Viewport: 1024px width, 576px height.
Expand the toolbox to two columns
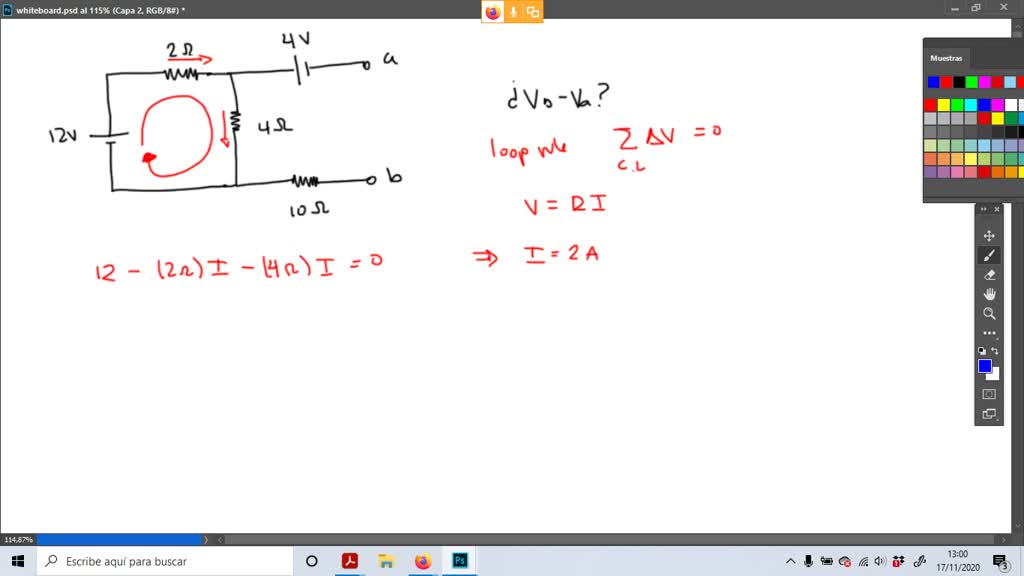click(x=984, y=209)
